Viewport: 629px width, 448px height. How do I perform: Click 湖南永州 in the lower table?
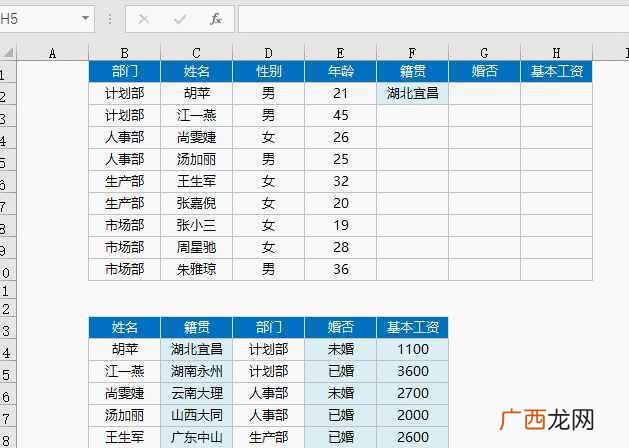coord(196,371)
